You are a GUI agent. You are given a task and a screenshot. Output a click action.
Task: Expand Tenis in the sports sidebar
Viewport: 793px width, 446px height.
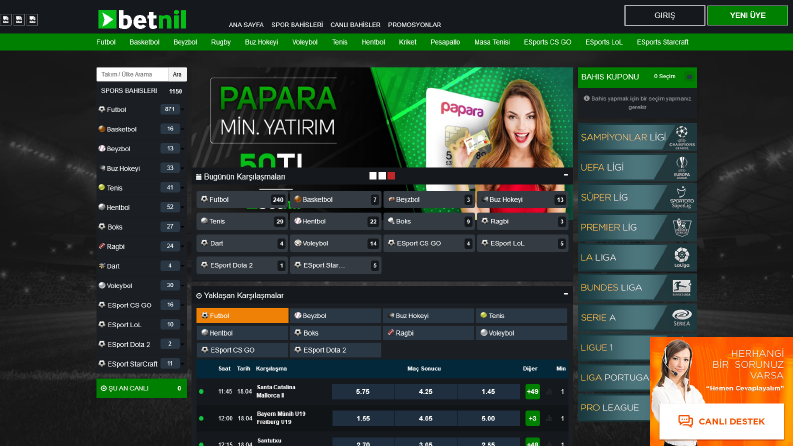point(142,188)
